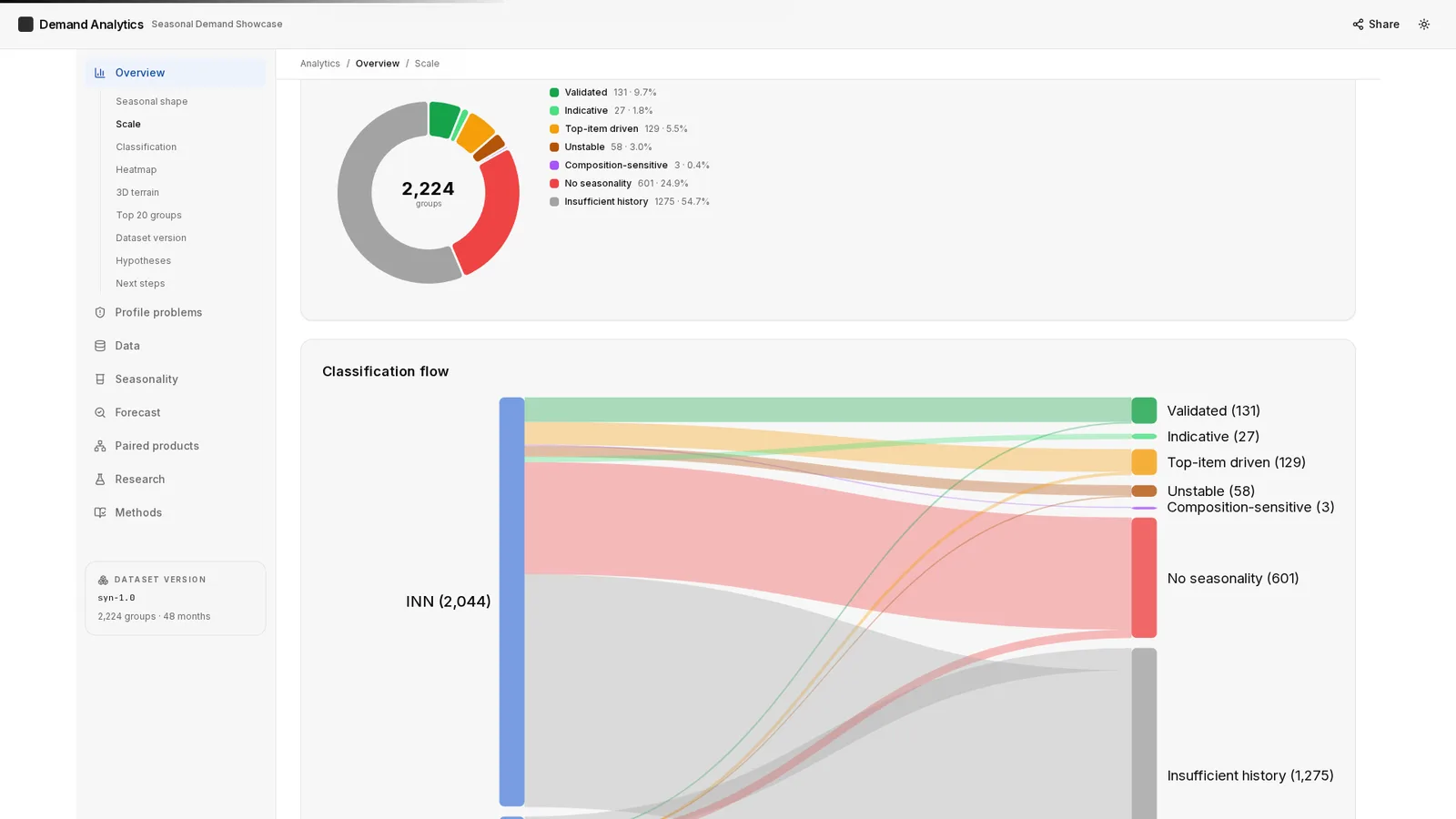This screenshot has width=1456, height=819.
Task: Click the Overview breadcrumb link
Action: tap(378, 64)
